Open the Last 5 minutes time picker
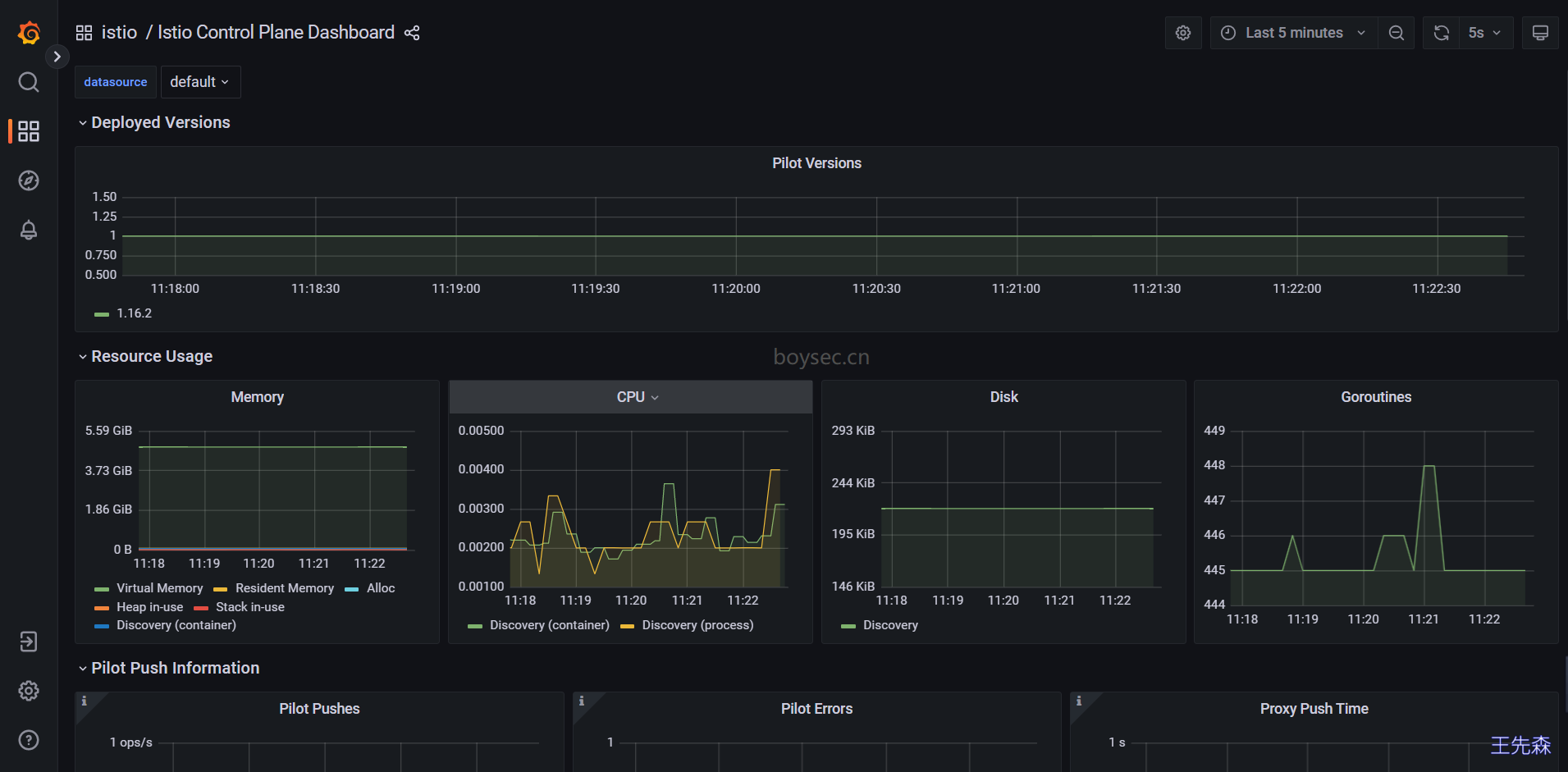Screen dimensions: 1568x772 pyautogui.click(x=1293, y=33)
